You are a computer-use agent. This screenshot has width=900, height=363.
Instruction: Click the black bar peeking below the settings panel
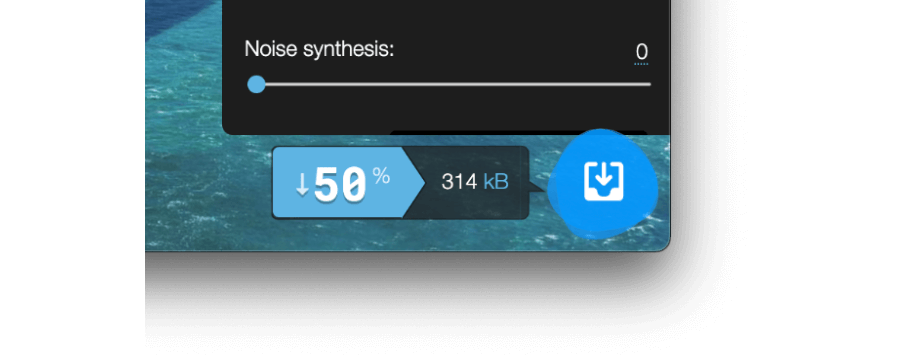518,133
